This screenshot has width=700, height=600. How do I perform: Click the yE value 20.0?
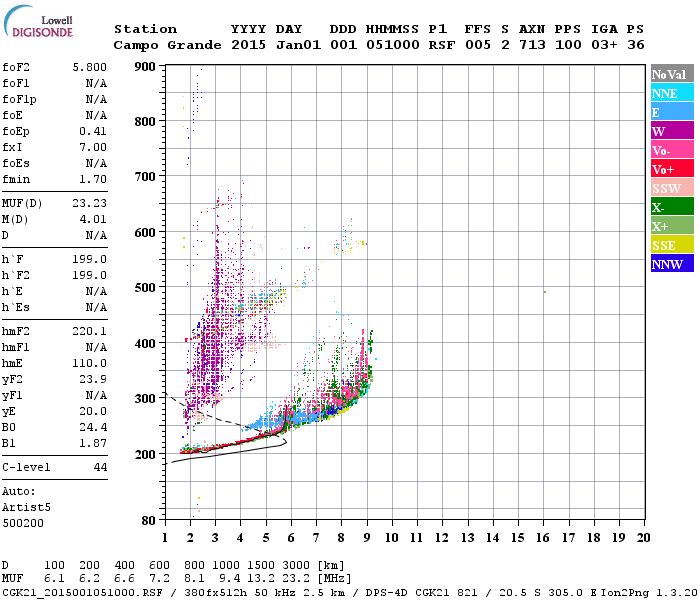pyautogui.click(x=93, y=411)
